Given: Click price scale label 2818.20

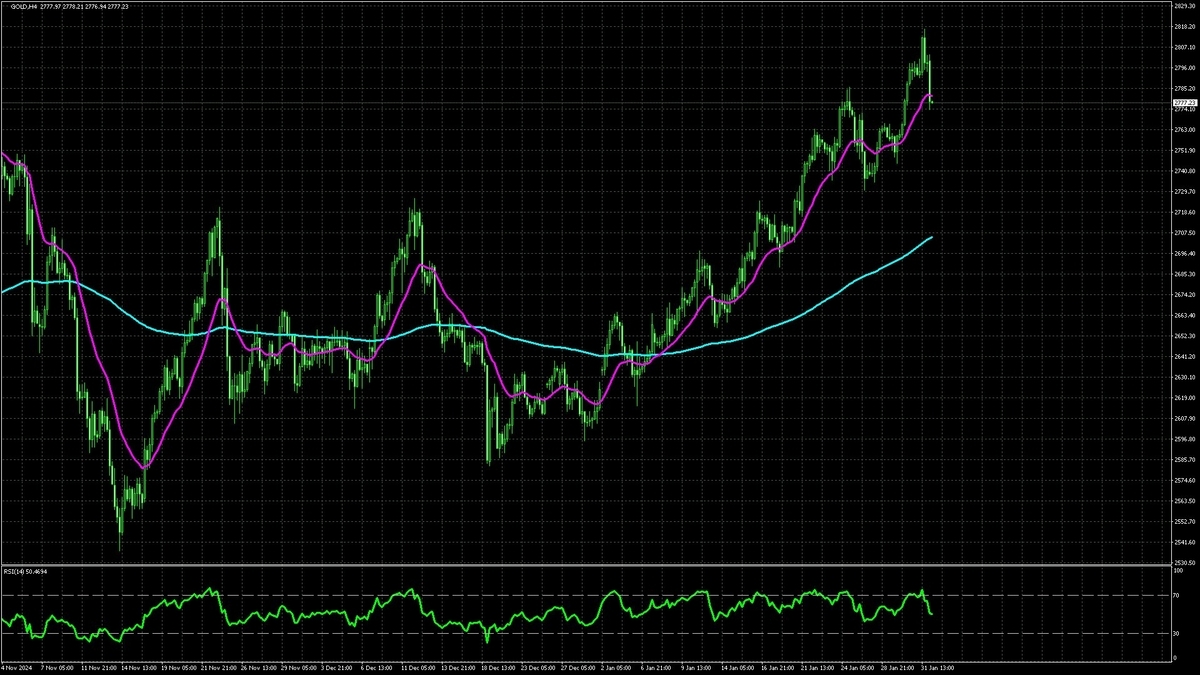Looking at the screenshot, I should [x=1184, y=26].
